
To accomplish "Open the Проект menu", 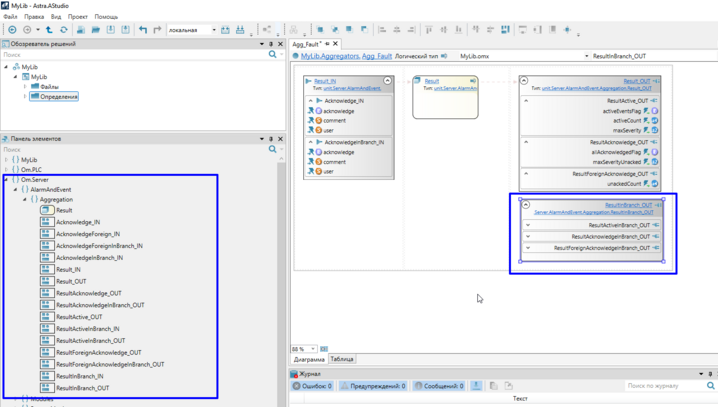I will pos(77,17).
